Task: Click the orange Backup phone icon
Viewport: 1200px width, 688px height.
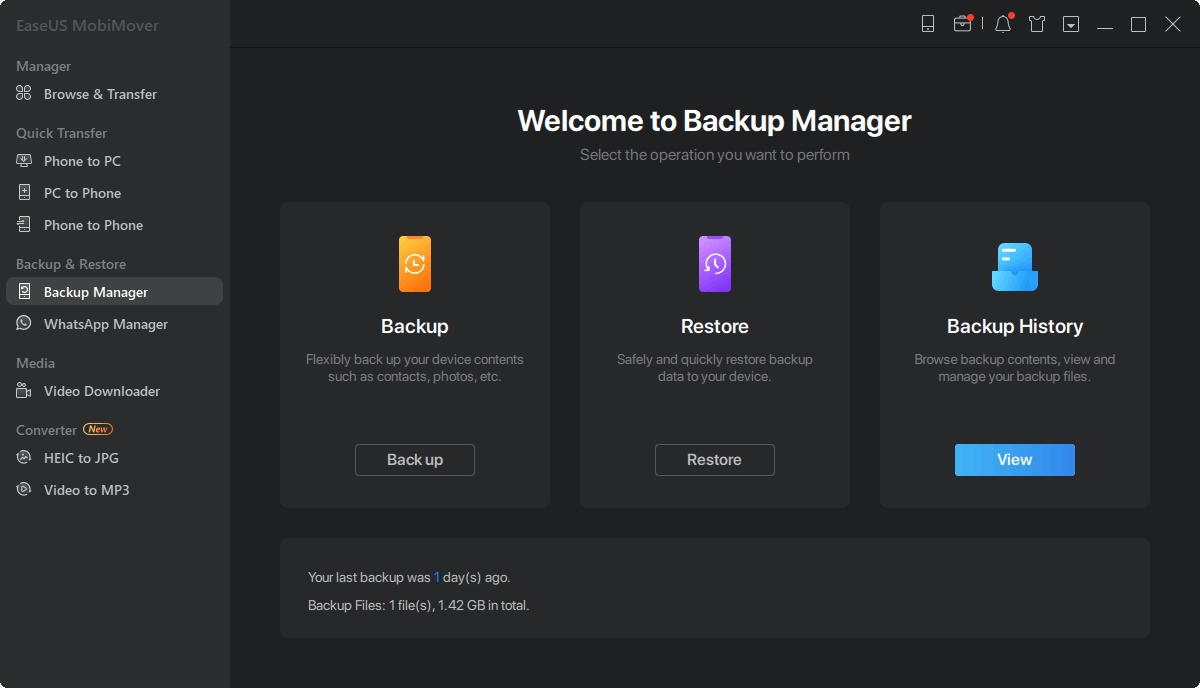Action: click(x=415, y=264)
